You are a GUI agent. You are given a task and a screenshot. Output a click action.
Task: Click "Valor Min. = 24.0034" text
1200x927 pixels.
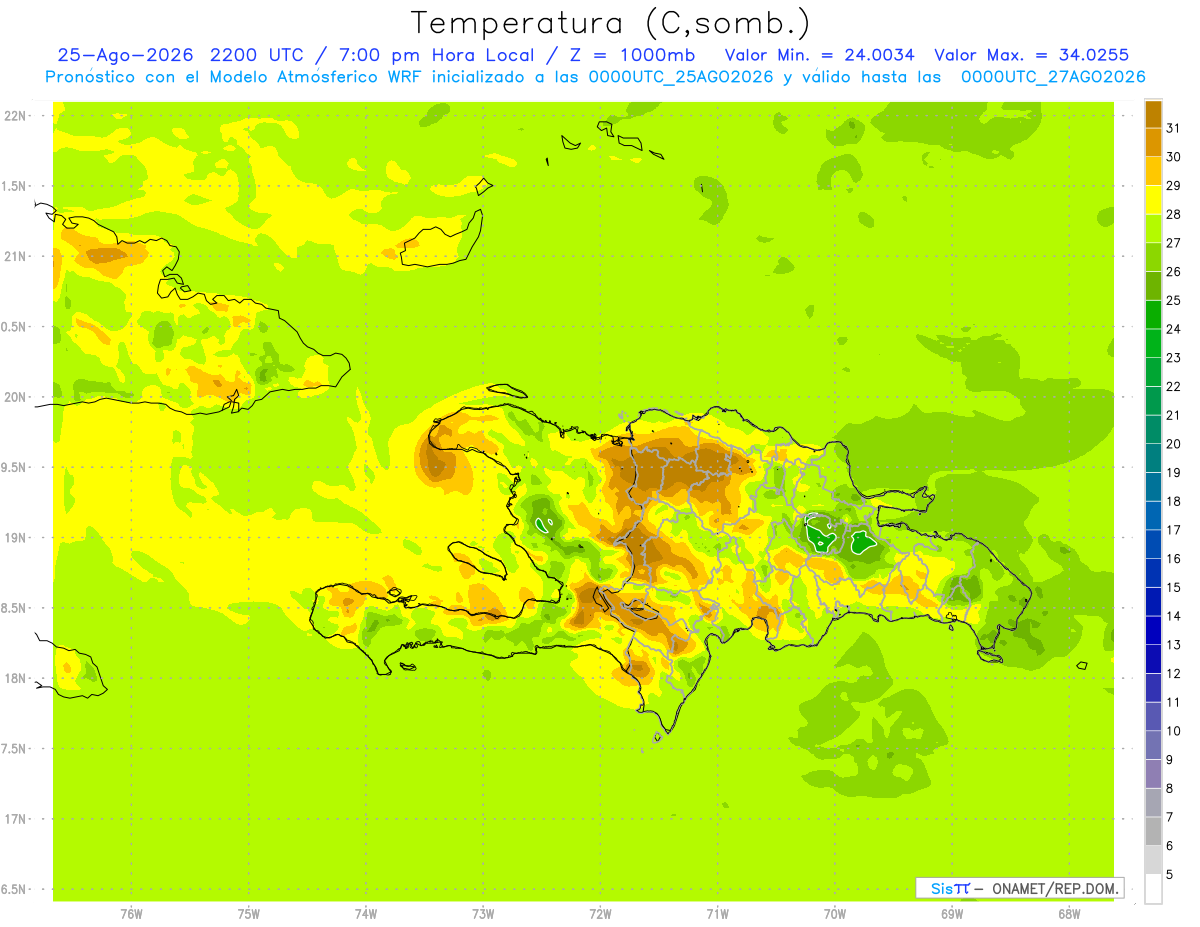pos(819,55)
